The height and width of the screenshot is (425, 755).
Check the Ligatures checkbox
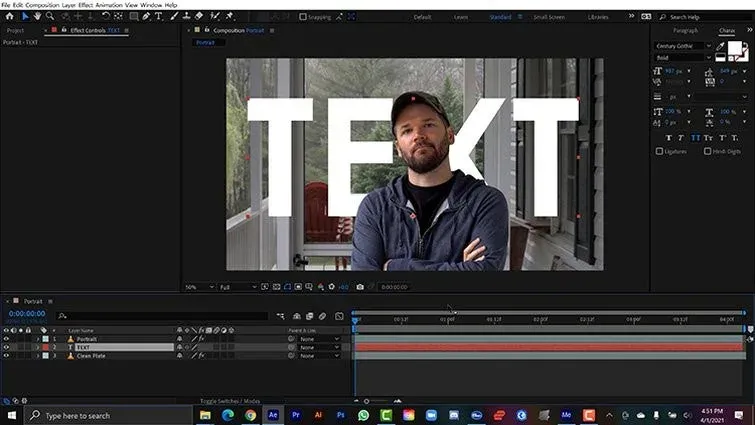click(x=659, y=151)
